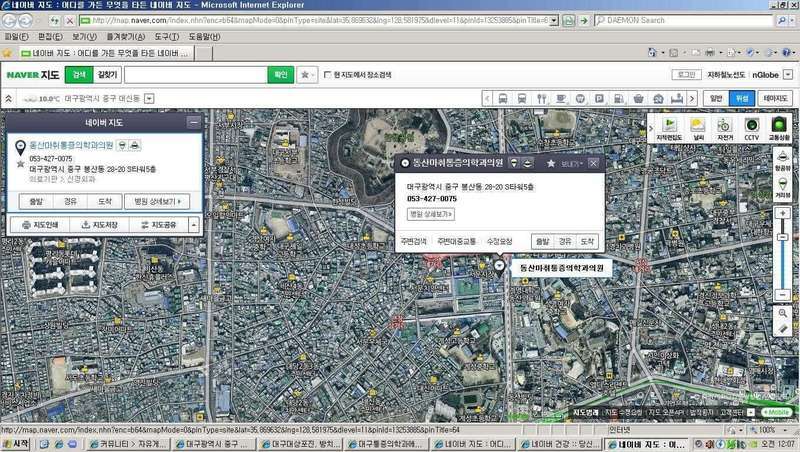Open the 파일(F) menu
The image size is (800, 452).
16,37
